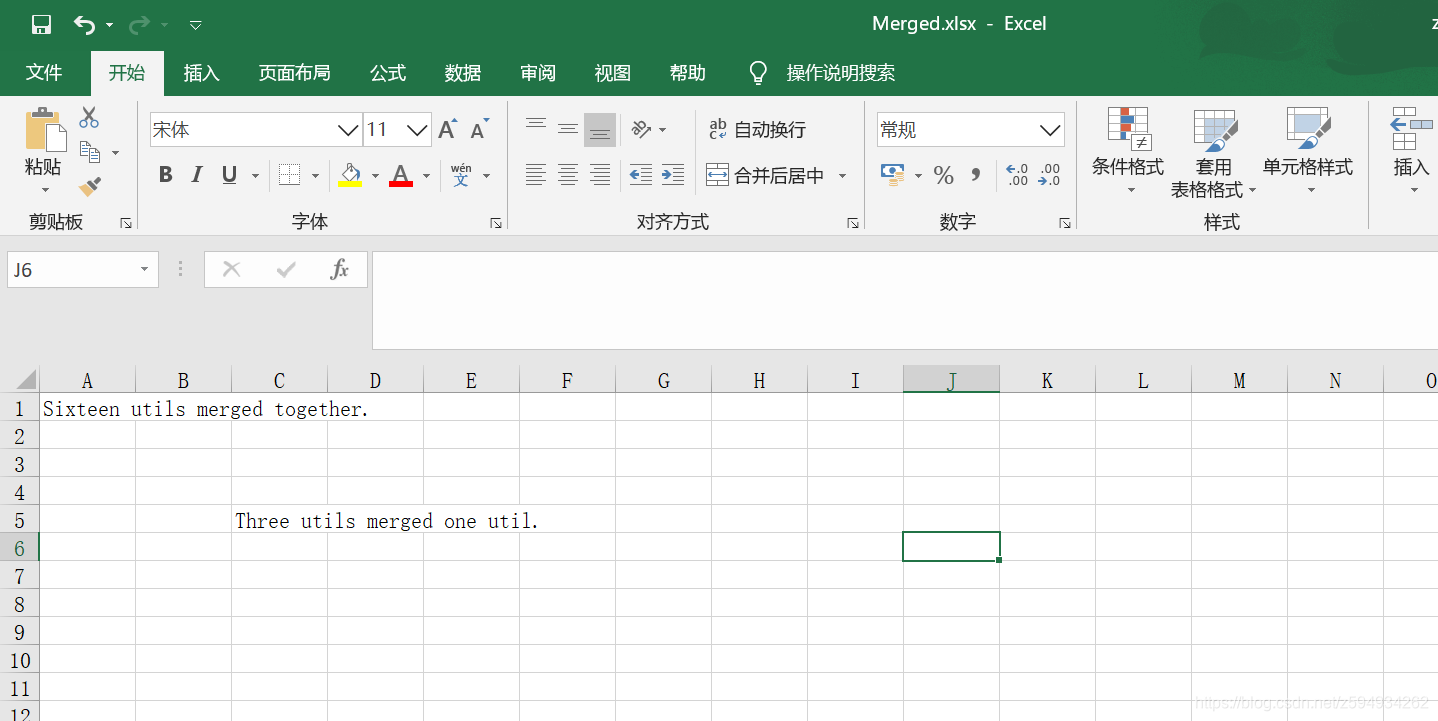Click the Increase Decimal icon

point(1017,175)
